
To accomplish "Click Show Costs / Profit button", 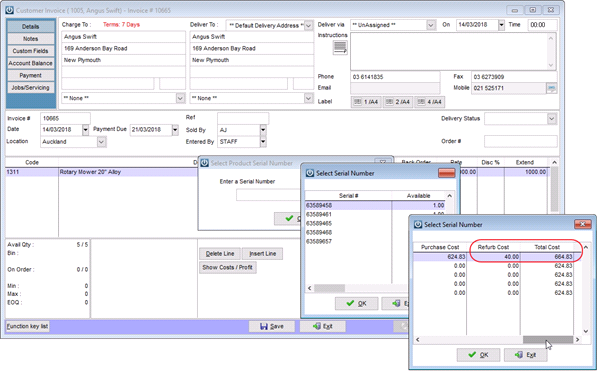I will point(228,267).
